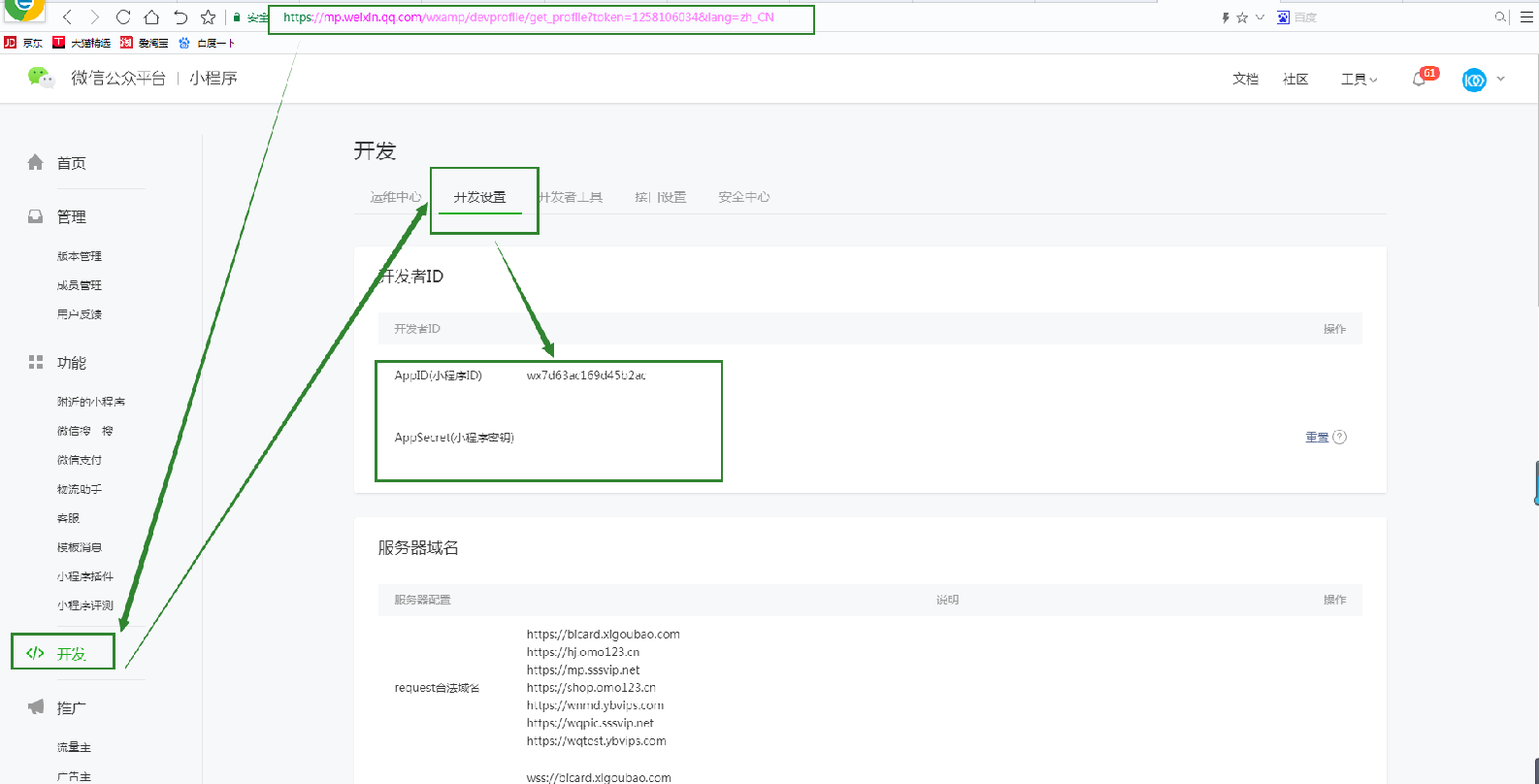The height and width of the screenshot is (784, 1539).
Task: Click the star icon beside the lightning icon
Action: click(1242, 17)
